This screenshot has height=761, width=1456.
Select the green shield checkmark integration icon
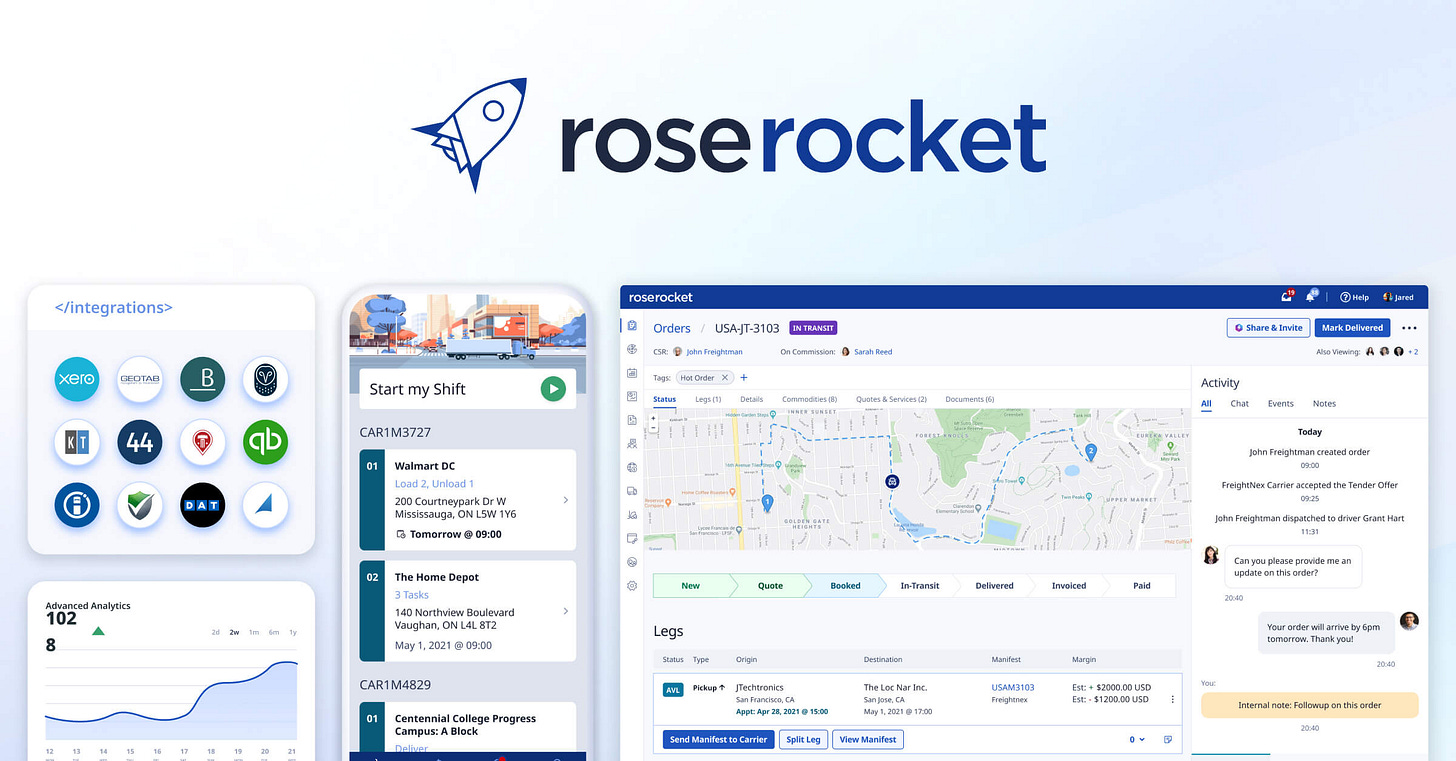pos(140,505)
